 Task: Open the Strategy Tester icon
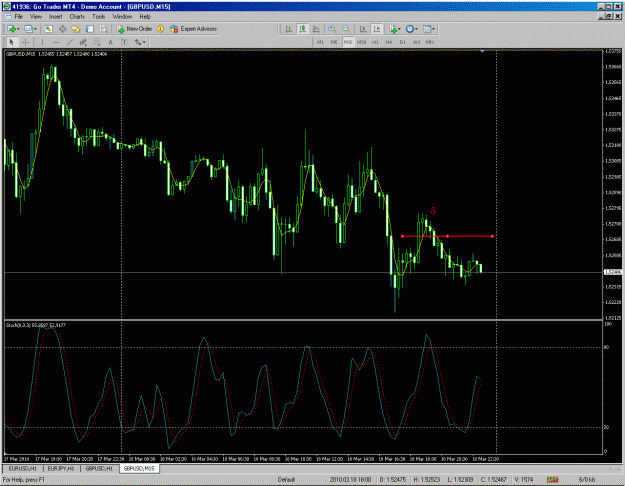[x=104, y=29]
